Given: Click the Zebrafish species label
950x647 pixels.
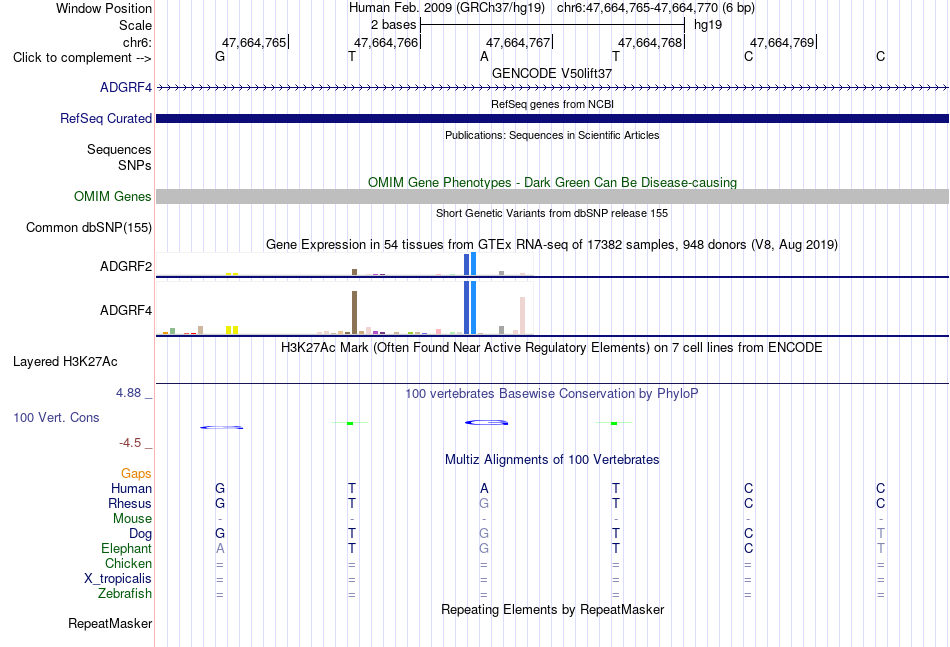Looking at the screenshot, I should 125,594.
